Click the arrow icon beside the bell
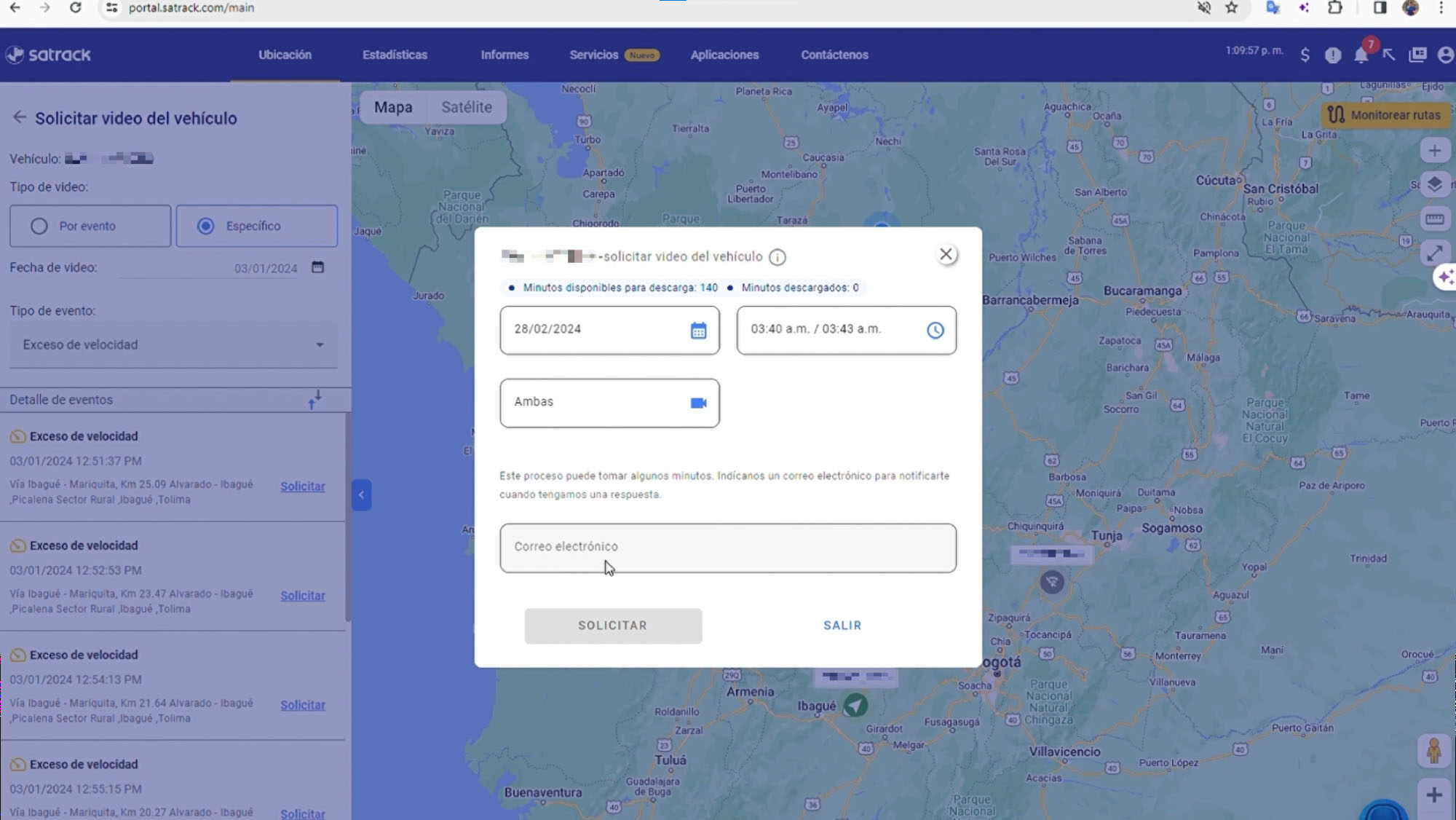Image resolution: width=1456 pixels, height=820 pixels. point(1389,55)
